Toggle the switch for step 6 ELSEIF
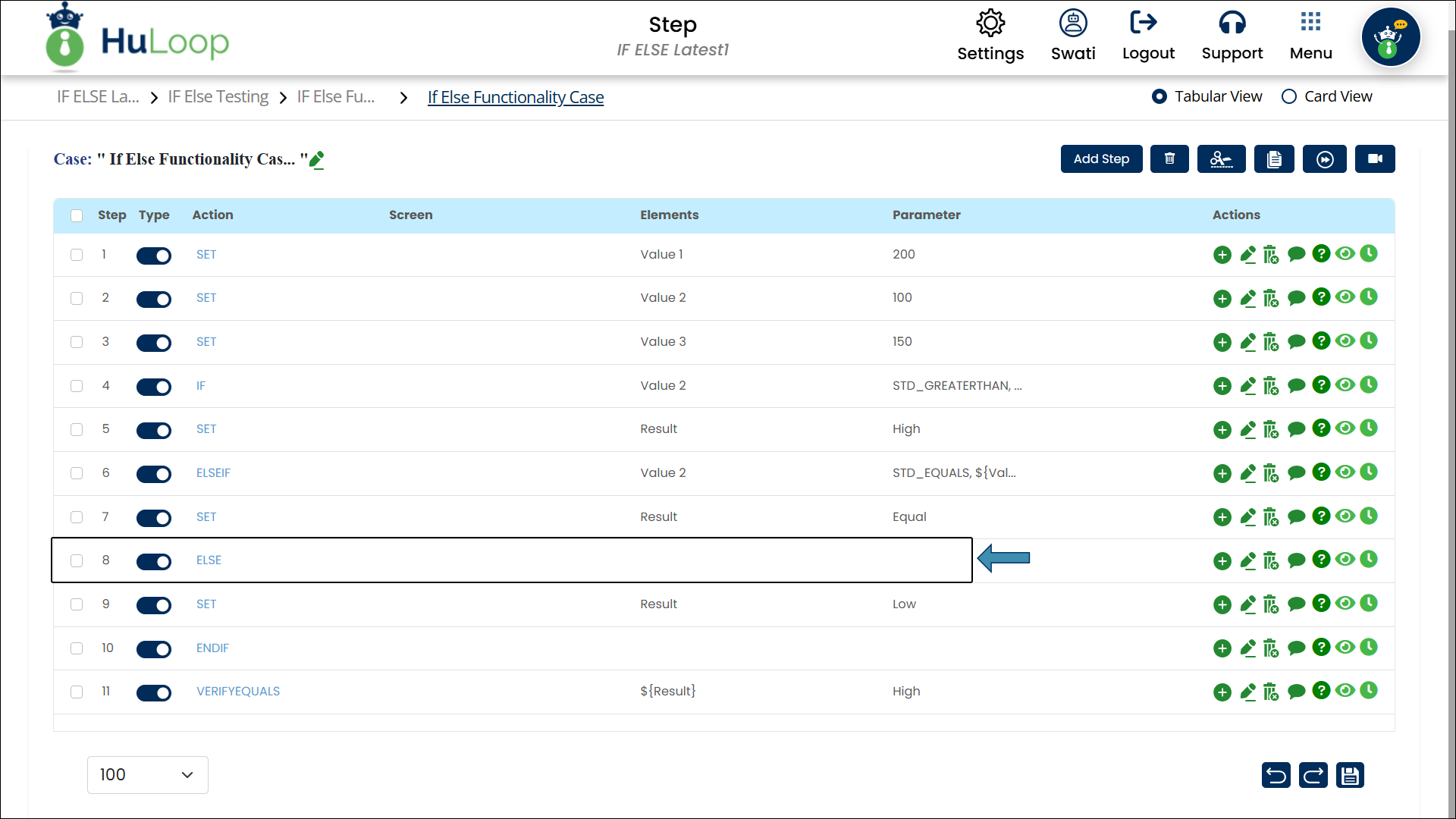Screen dimensions: 1456x819 pyautogui.click(x=154, y=474)
